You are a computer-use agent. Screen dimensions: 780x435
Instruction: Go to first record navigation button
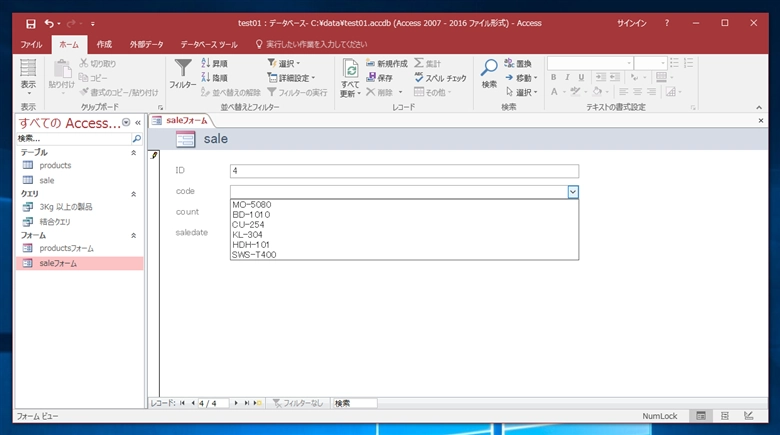coord(183,403)
